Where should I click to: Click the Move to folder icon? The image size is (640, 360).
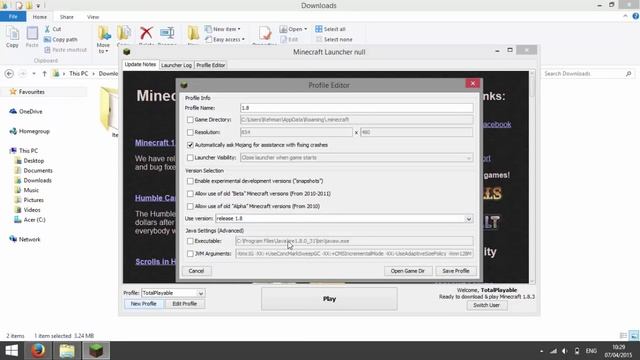(x=104, y=33)
